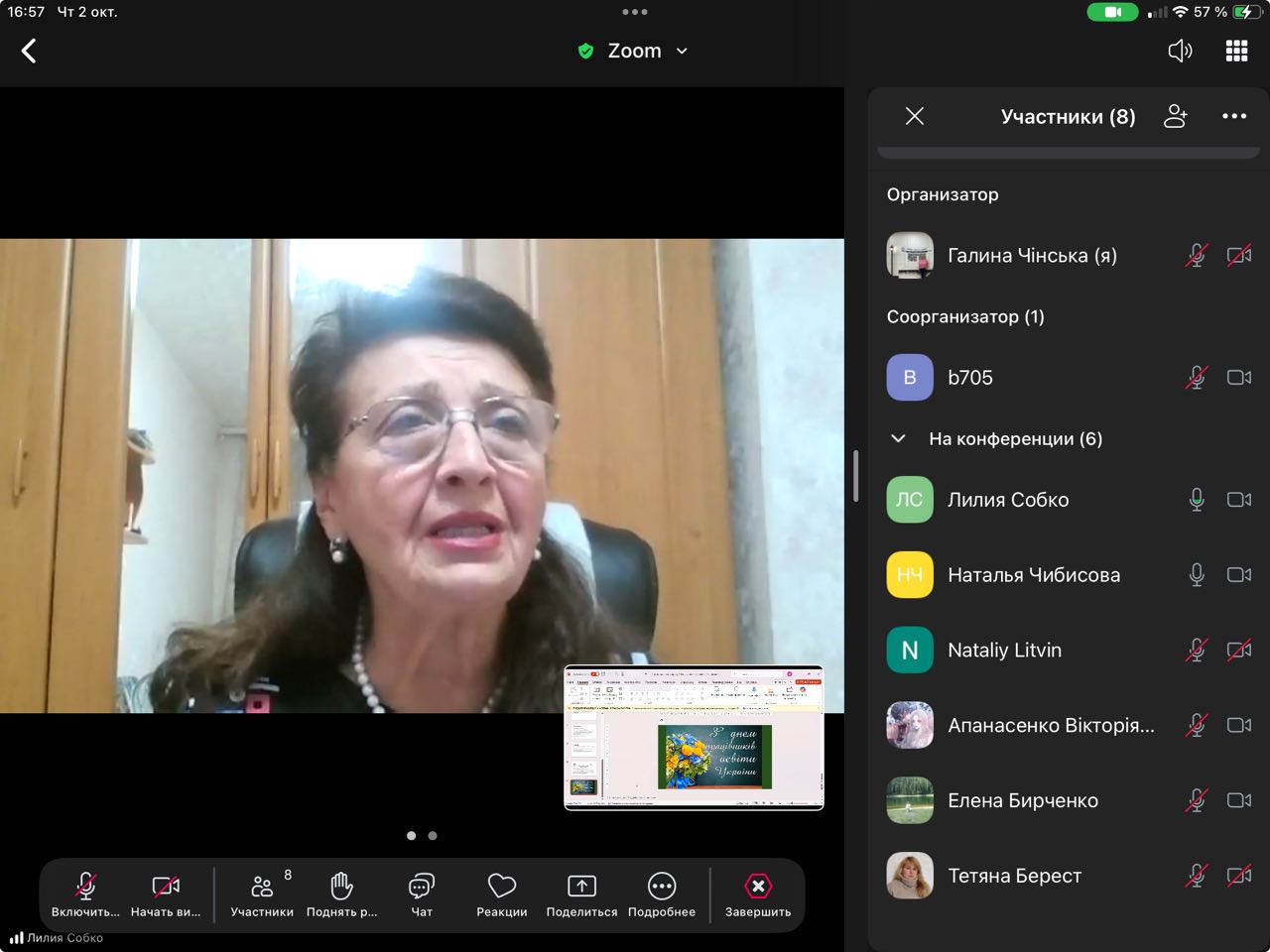Tap the shared presentation thumbnail
Viewport: 1270px width, 952px height.
click(x=694, y=738)
